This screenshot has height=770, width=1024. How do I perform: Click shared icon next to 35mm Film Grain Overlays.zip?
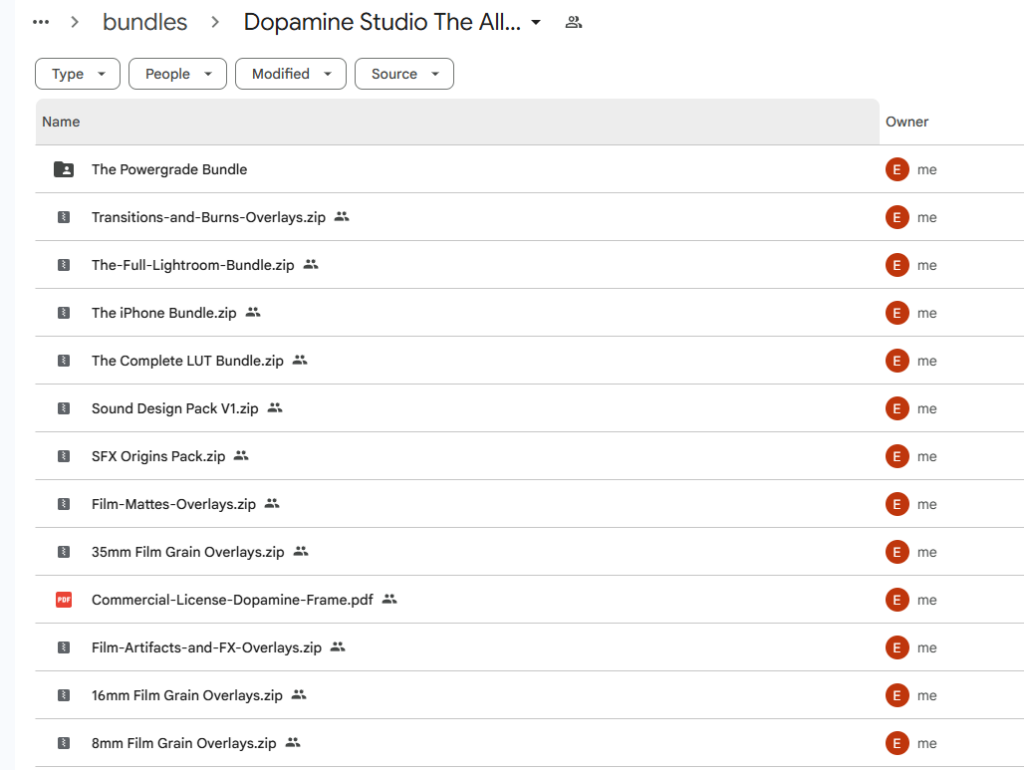(300, 551)
